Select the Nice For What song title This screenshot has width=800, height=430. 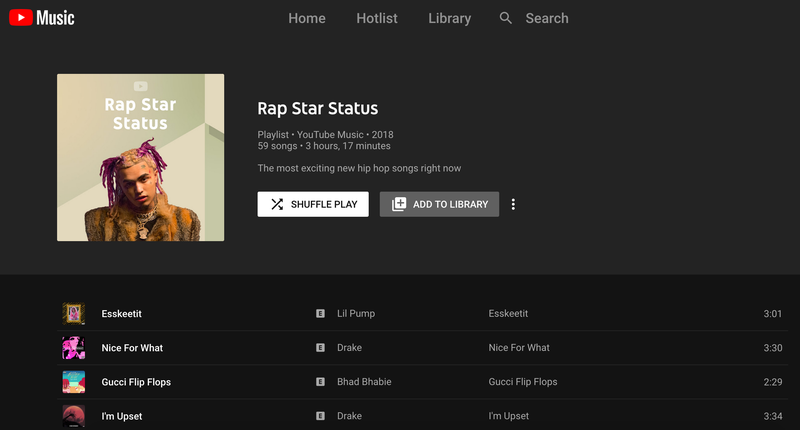pyautogui.click(x=132, y=348)
